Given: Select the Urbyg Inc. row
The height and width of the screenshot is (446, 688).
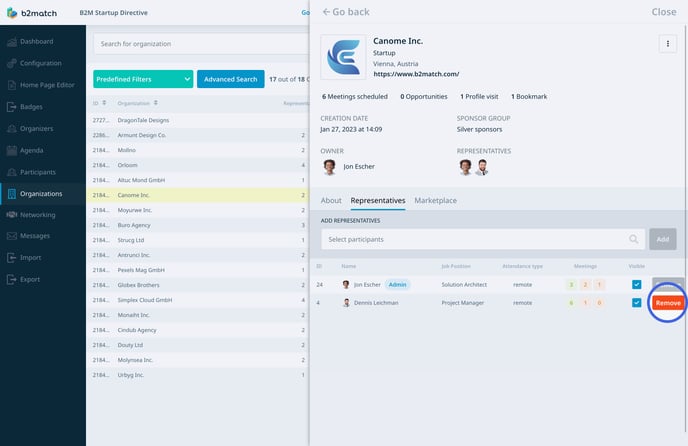Looking at the screenshot, I should pos(198,375).
